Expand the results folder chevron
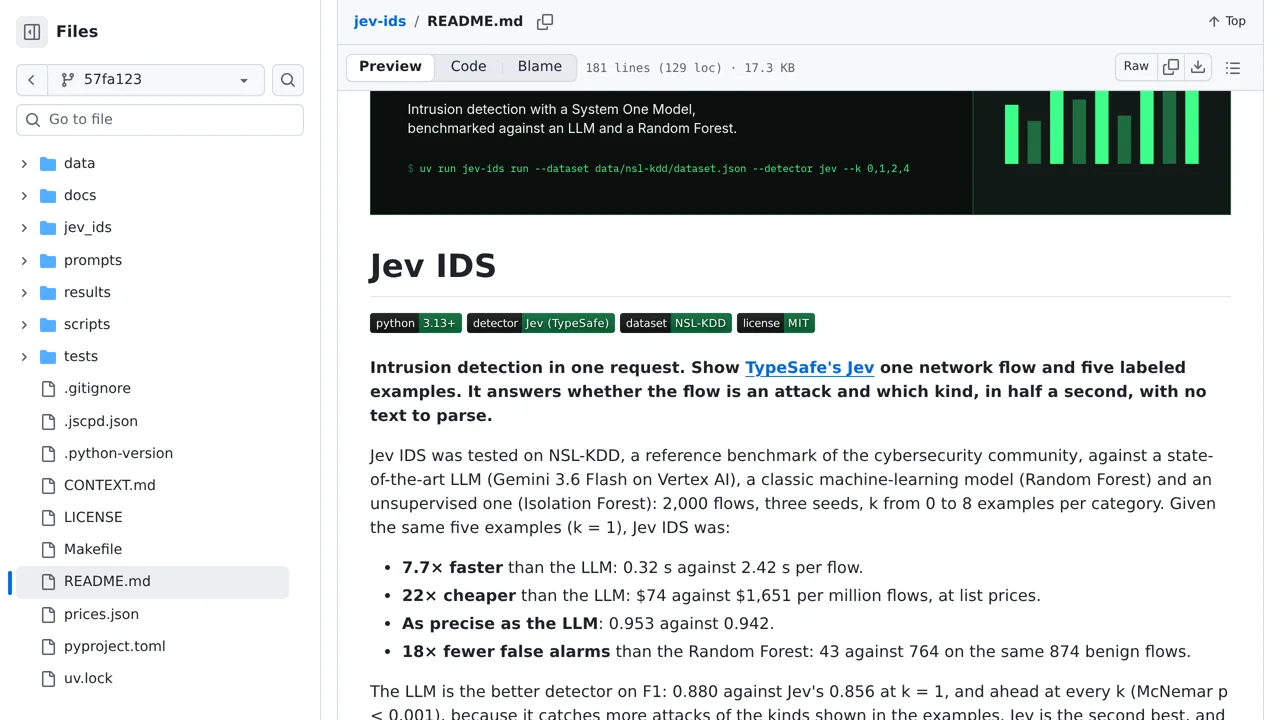1280x720 pixels. [x=24, y=292]
